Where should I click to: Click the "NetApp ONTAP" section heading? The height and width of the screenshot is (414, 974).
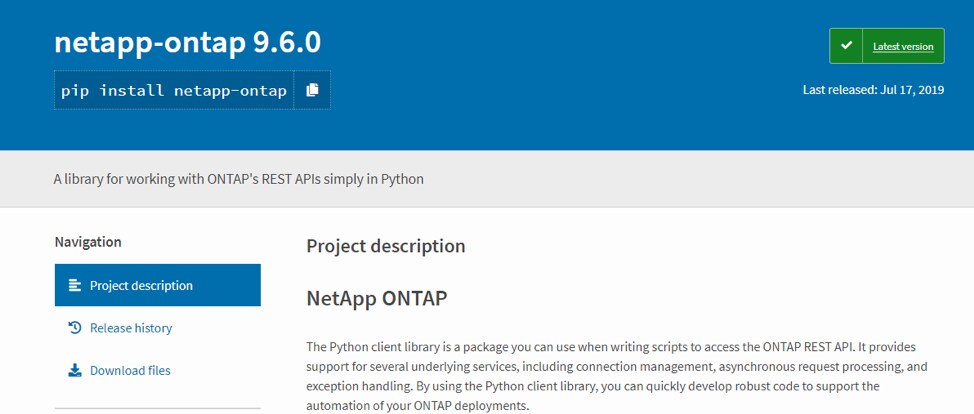376,298
